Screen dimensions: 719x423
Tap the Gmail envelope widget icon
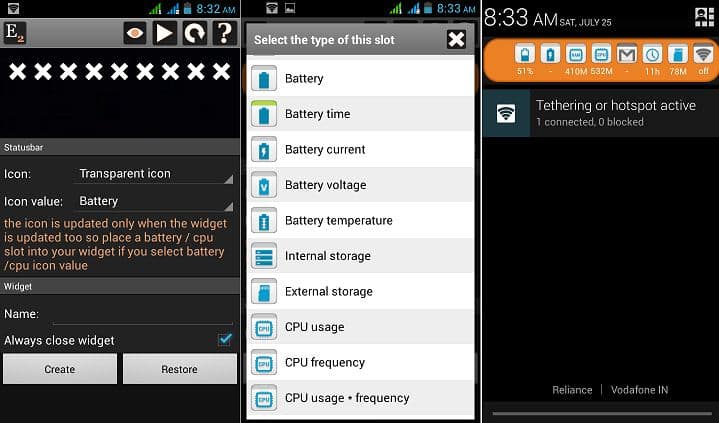[626, 56]
